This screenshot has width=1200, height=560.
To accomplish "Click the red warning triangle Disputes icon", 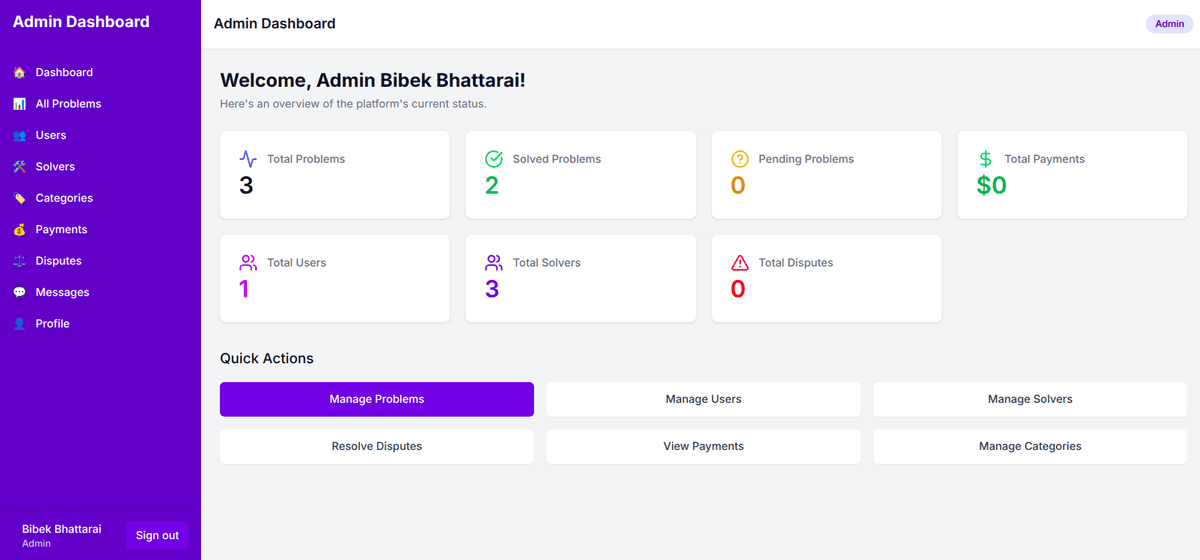I will point(740,263).
